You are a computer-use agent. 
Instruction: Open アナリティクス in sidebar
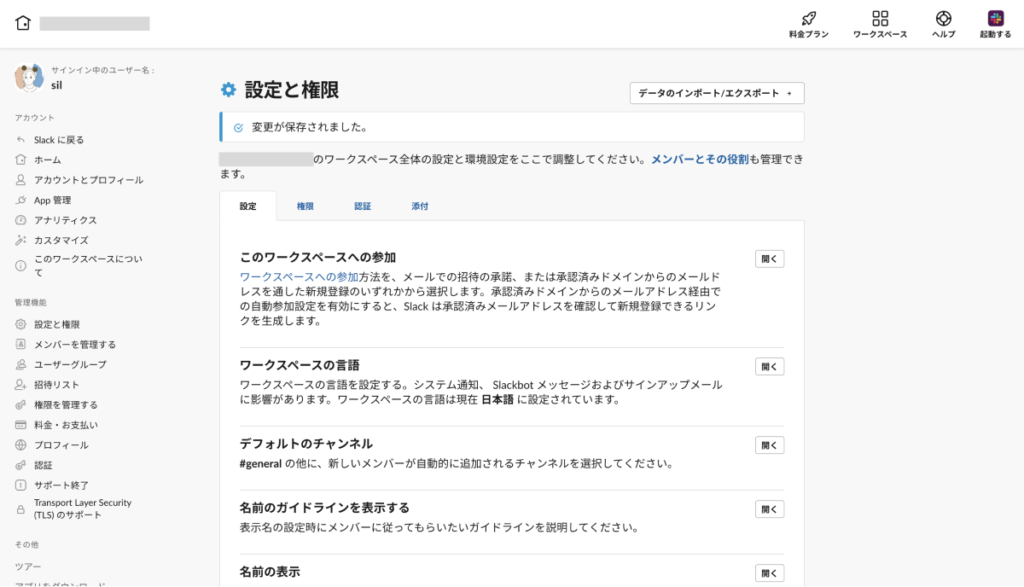(x=65, y=220)
